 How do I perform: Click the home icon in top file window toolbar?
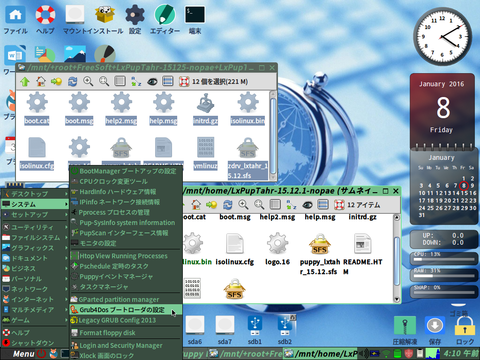tap(41, 81)
